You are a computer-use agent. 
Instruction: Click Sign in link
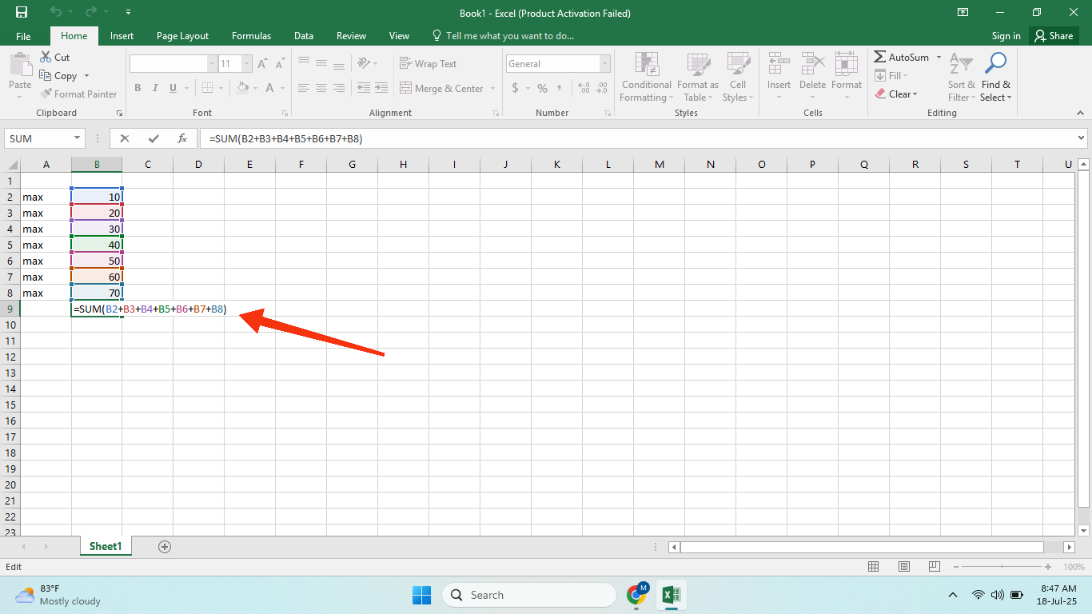point(1006,36)
